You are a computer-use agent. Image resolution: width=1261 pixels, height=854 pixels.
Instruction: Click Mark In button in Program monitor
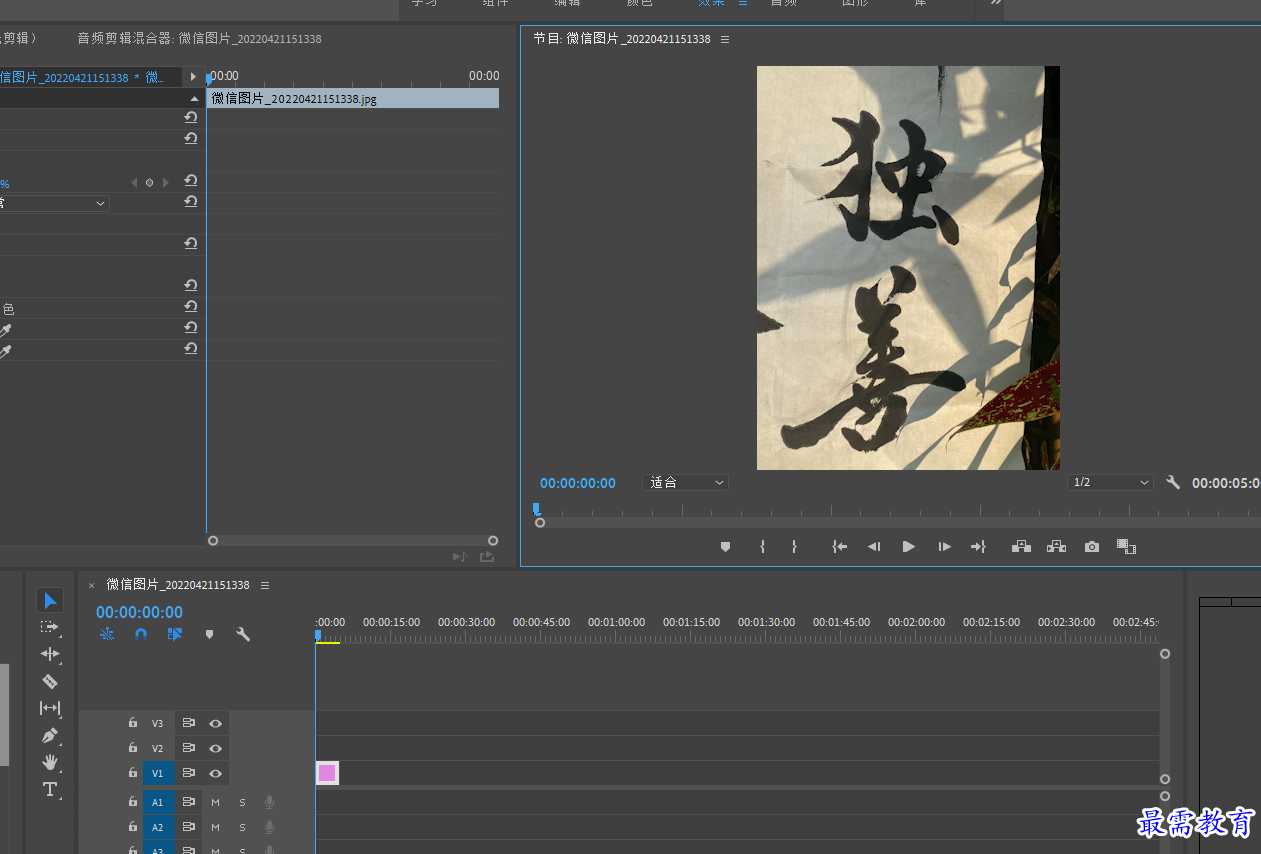click(x=762, y=547)
